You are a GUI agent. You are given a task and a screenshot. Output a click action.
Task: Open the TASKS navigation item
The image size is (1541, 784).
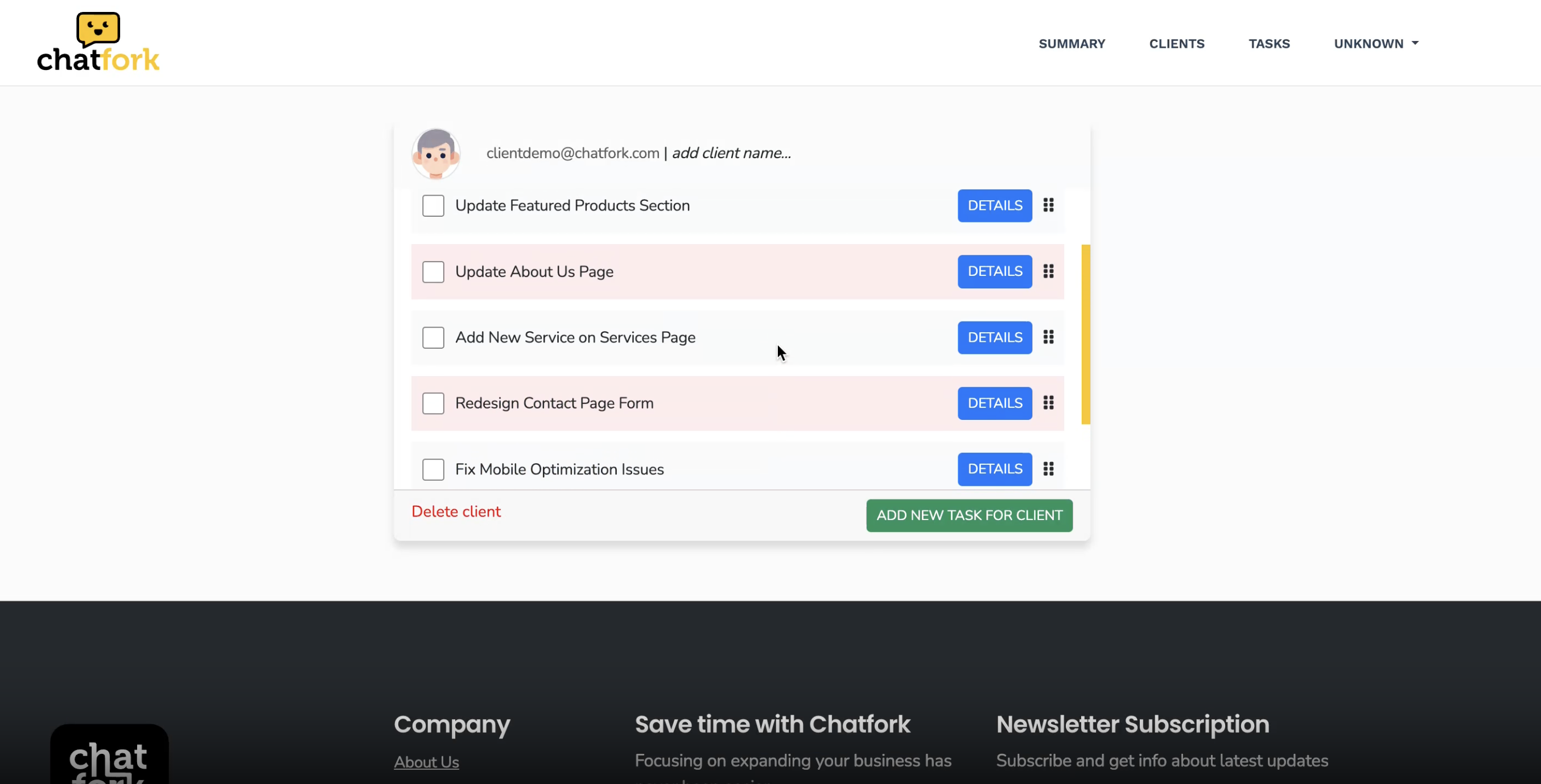coord(1269,44)
